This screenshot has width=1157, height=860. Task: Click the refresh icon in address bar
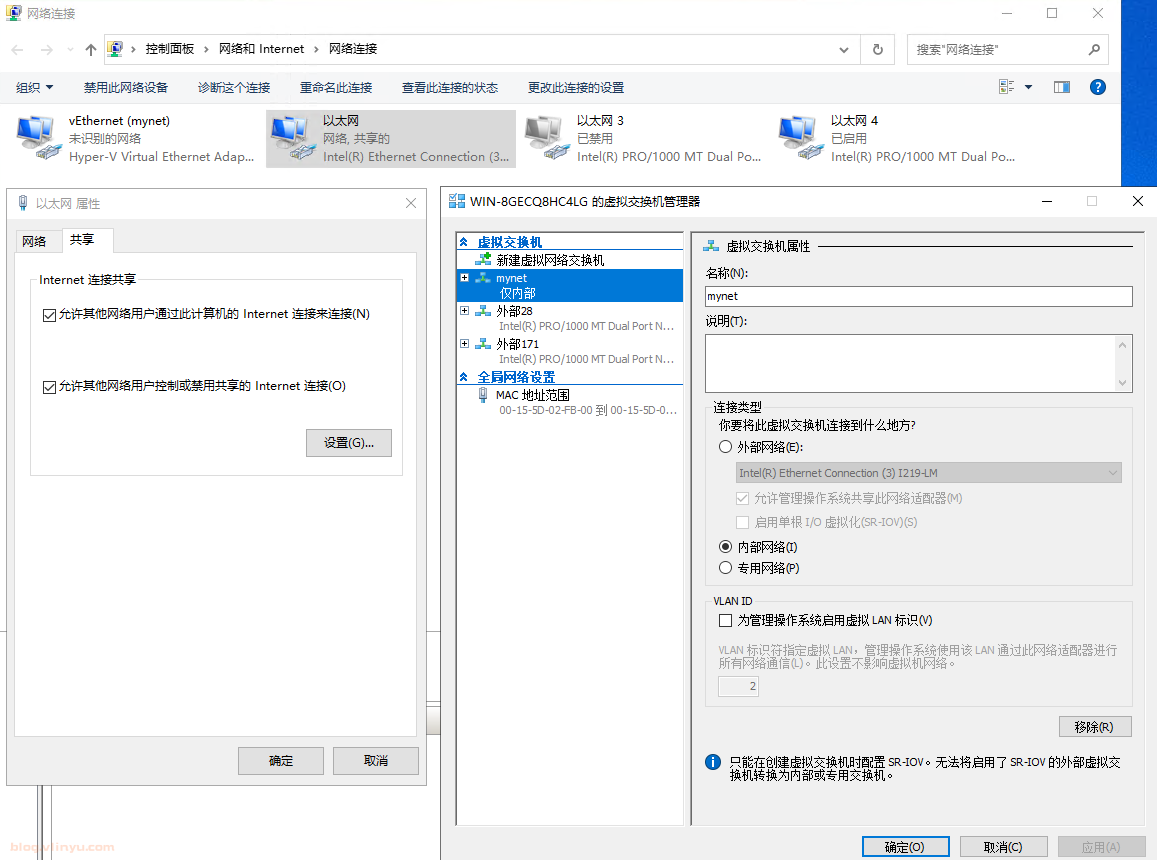[x=877, y=49]
